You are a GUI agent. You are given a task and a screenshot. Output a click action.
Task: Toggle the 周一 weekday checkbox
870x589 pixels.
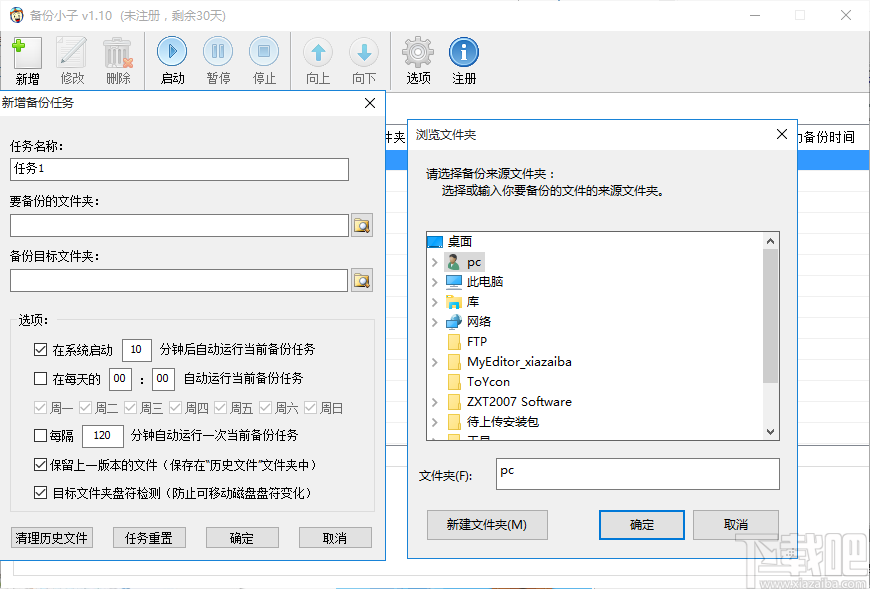coord(40,408)
